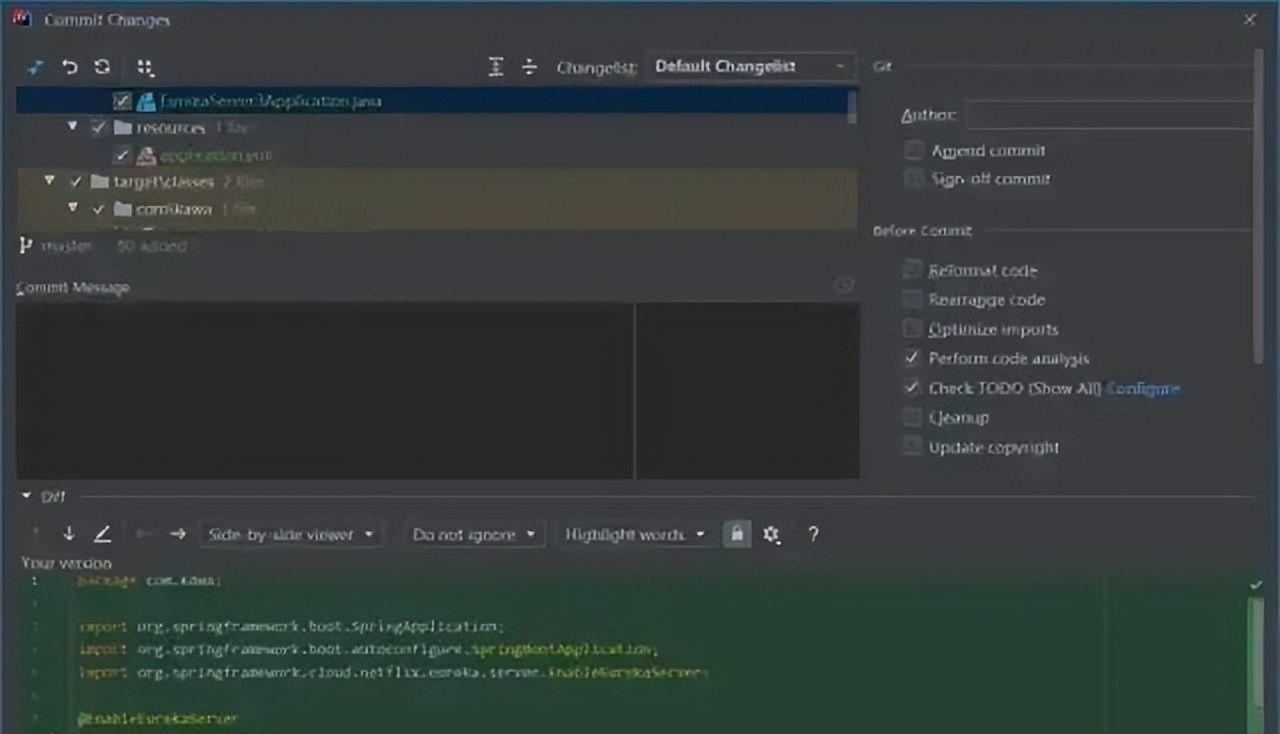This screenshot has height=734, width=1280.
Task: Click the Rollback (undo arrow) icon
Action: [x=69, y=67]
